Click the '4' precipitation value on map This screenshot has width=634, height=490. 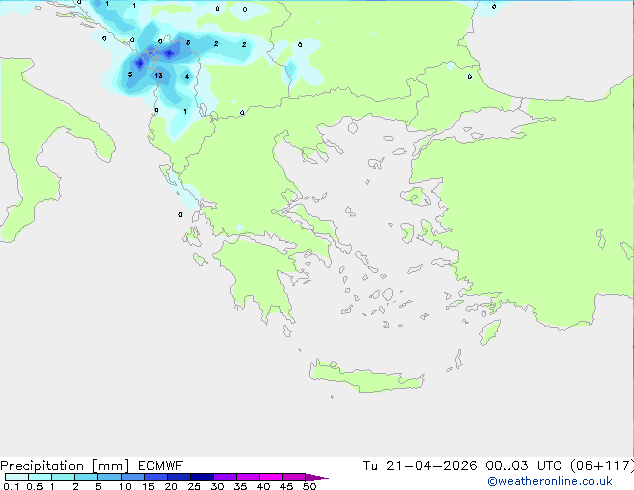[186, 76]
